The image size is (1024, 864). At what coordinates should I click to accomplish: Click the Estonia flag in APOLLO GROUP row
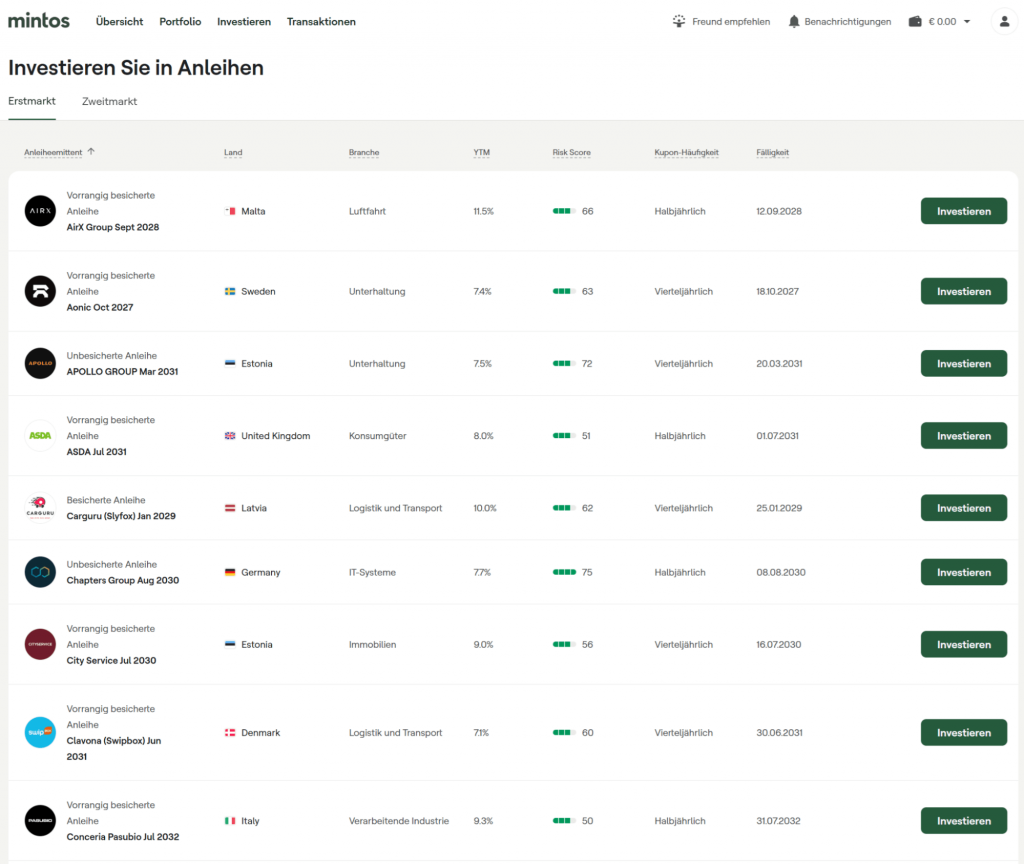pos(230,363)
